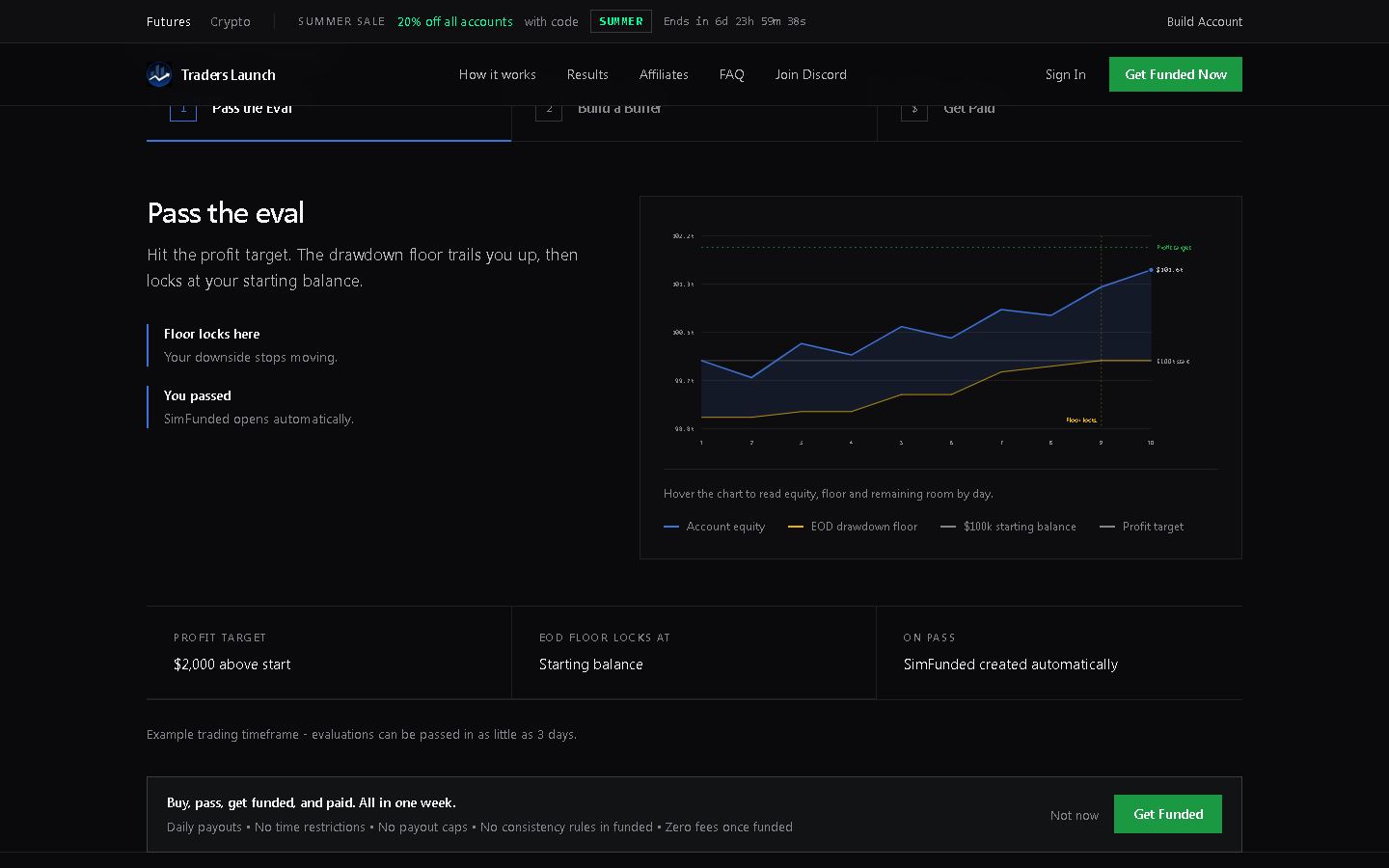The width and height of the screenshot is (1389, 868).
Task: Click the Traders Launch logo icon
Action: click(x=159, y=74)
